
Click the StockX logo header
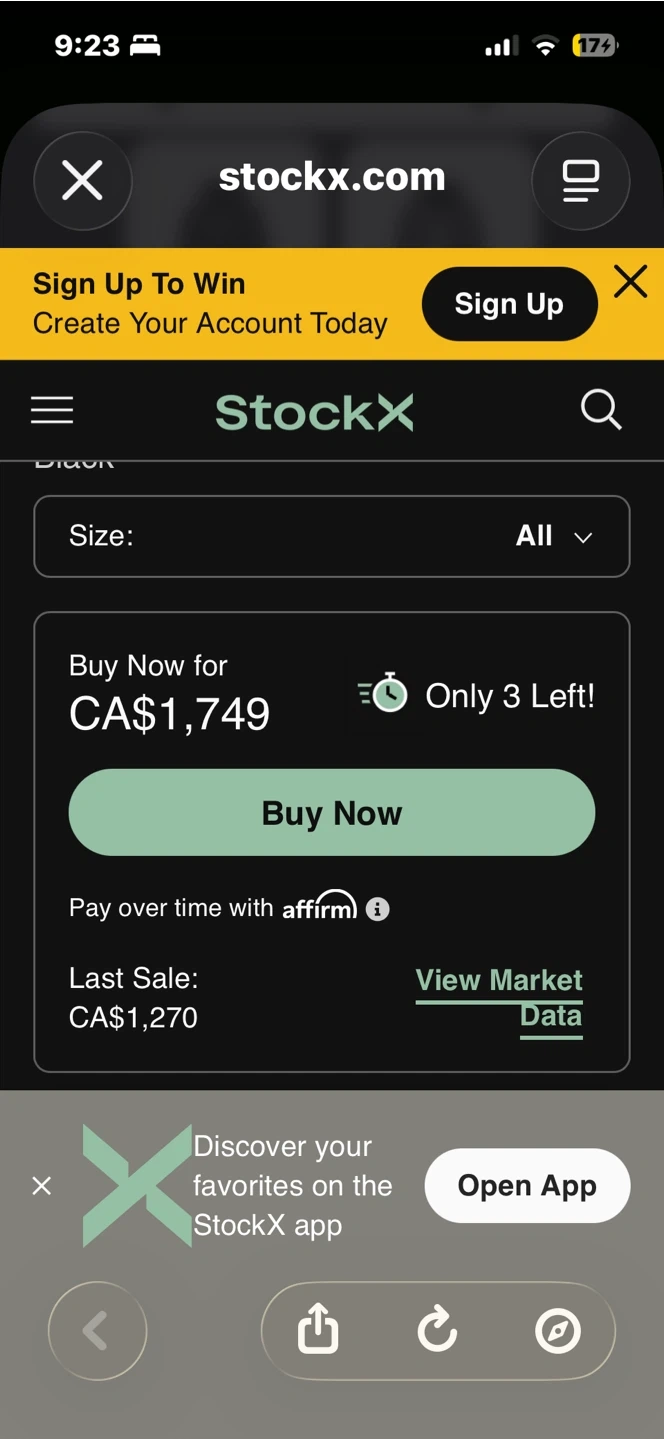[314, 412]
